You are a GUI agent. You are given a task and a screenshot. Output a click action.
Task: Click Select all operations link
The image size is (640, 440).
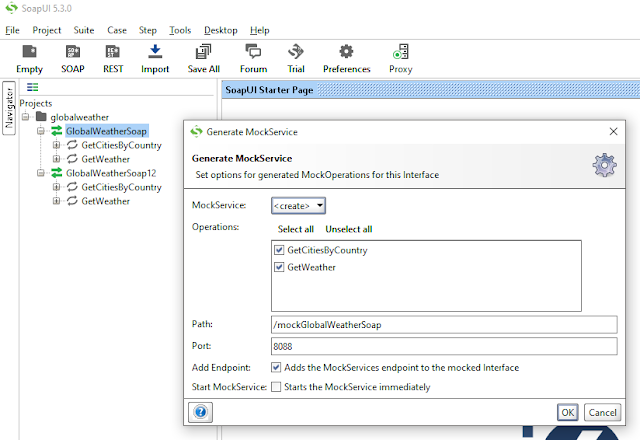pos(296,229)
